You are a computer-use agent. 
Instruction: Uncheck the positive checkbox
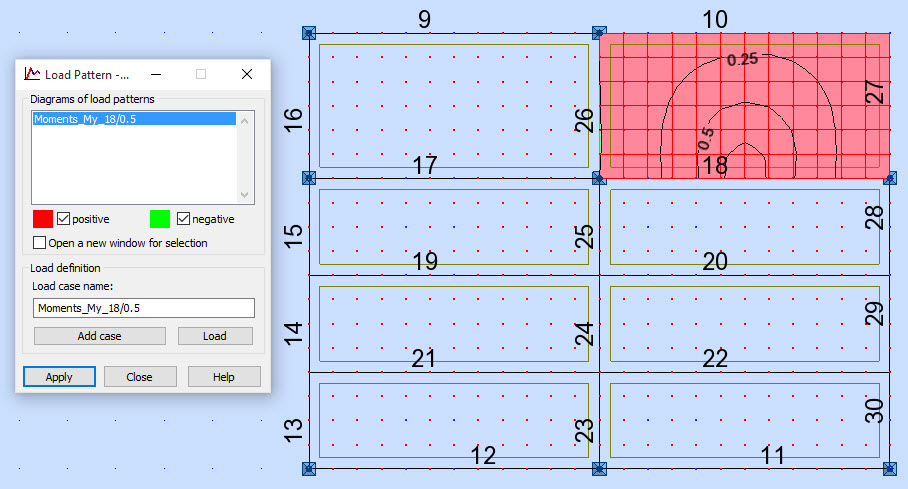coord(64,219)
